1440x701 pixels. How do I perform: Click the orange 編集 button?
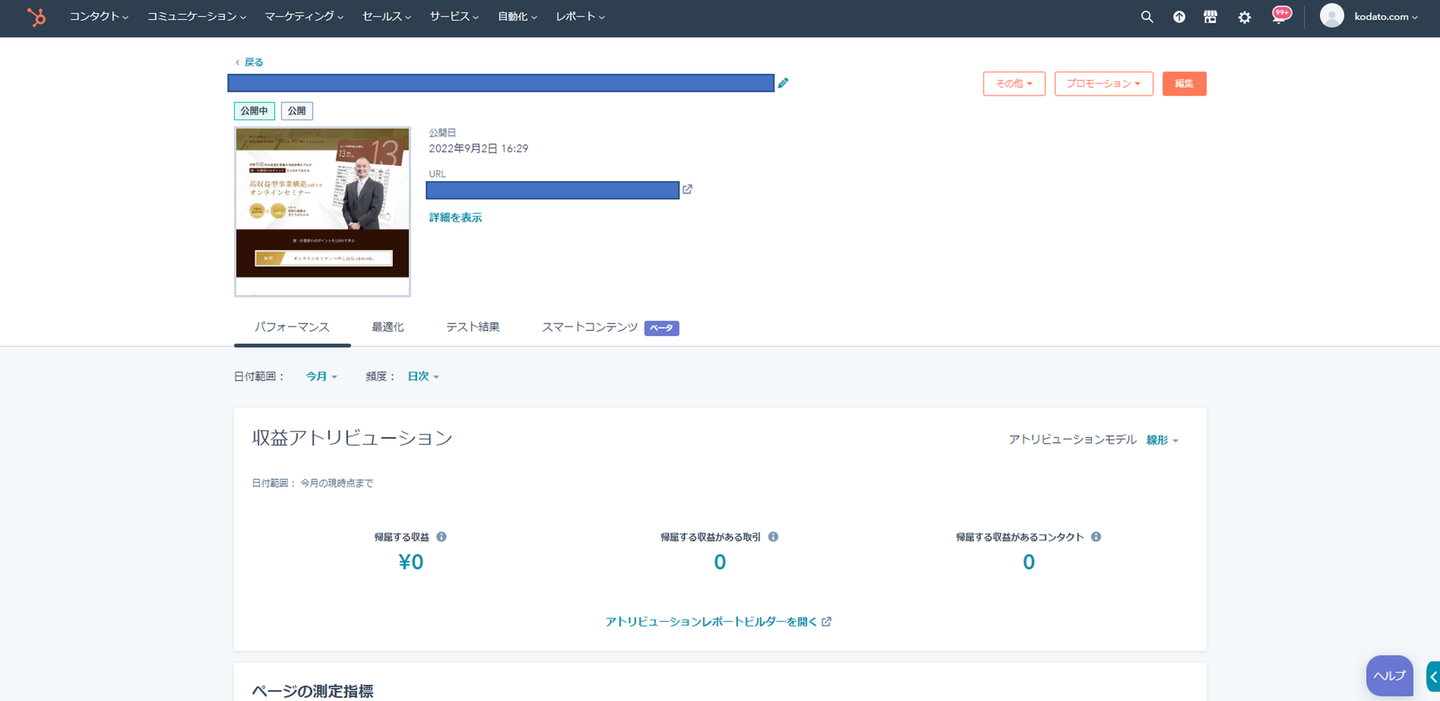(x=1184, y=84)
